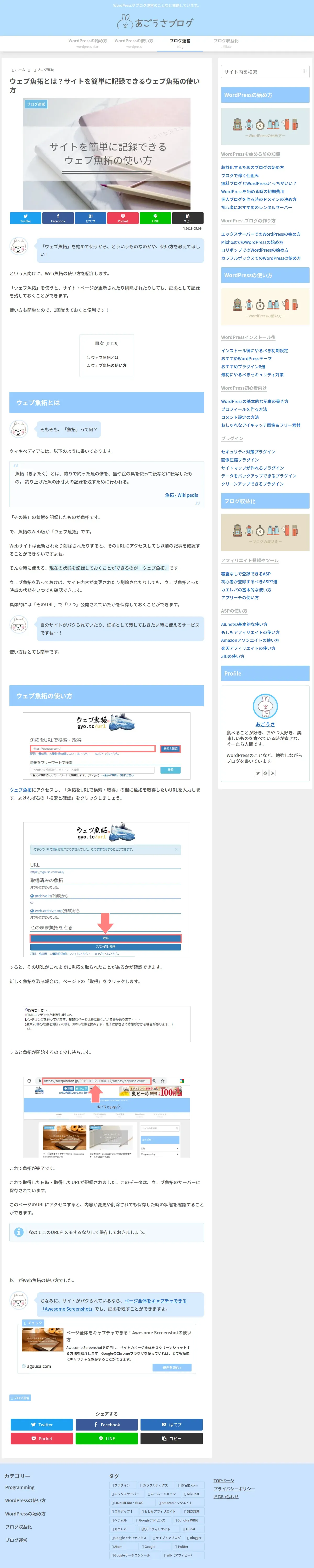Click ブログの収益化 sidebar banner image
Screen dimensions: 314x1568
pos(265,533)
